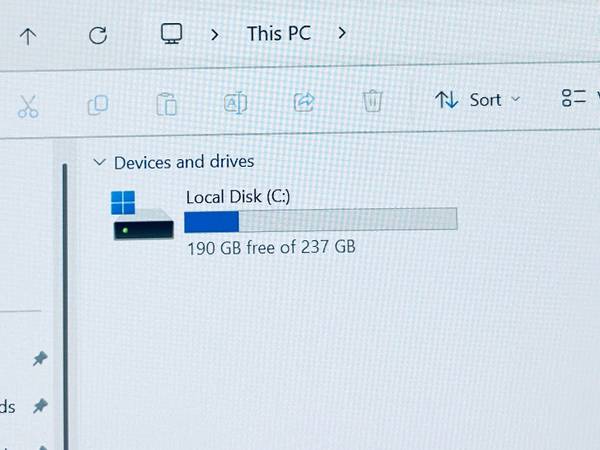600x450 pixels.
Task: Click the navigation pane vertical scrollbar
Action: pos(65,306)
